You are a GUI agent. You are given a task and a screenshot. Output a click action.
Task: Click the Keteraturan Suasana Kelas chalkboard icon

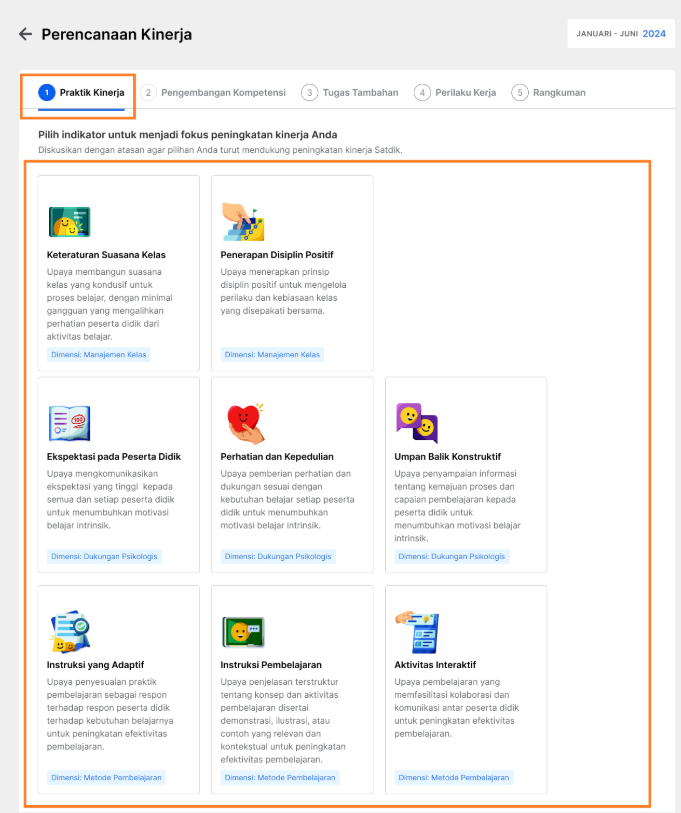pyautogui.click(x=70, y=222)
